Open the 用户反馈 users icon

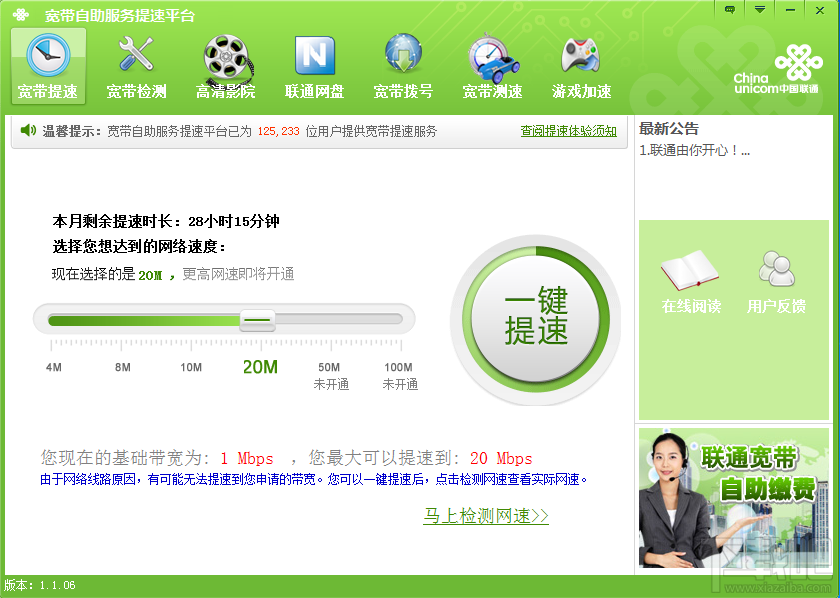[776, 268]
